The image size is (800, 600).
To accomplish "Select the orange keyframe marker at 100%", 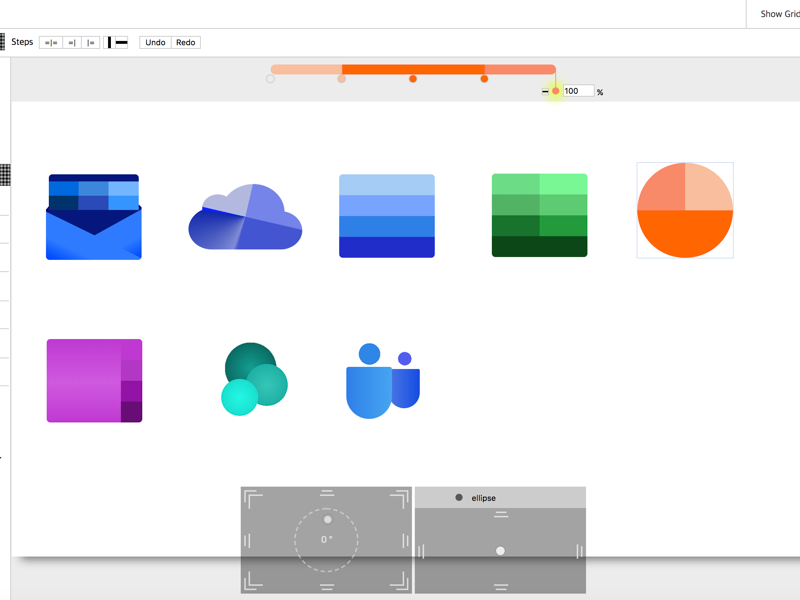I will pyautogui.click(x=555, y=91).
